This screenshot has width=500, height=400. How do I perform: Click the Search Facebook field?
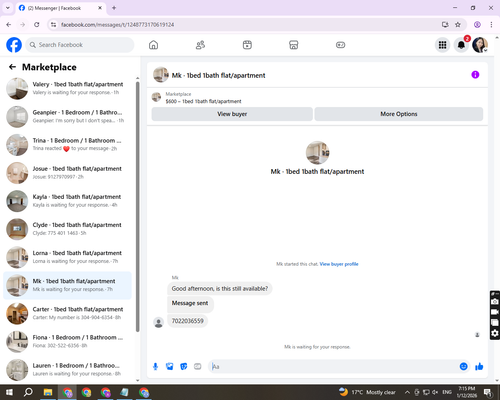pyautogui.click(x=80, y=45)
